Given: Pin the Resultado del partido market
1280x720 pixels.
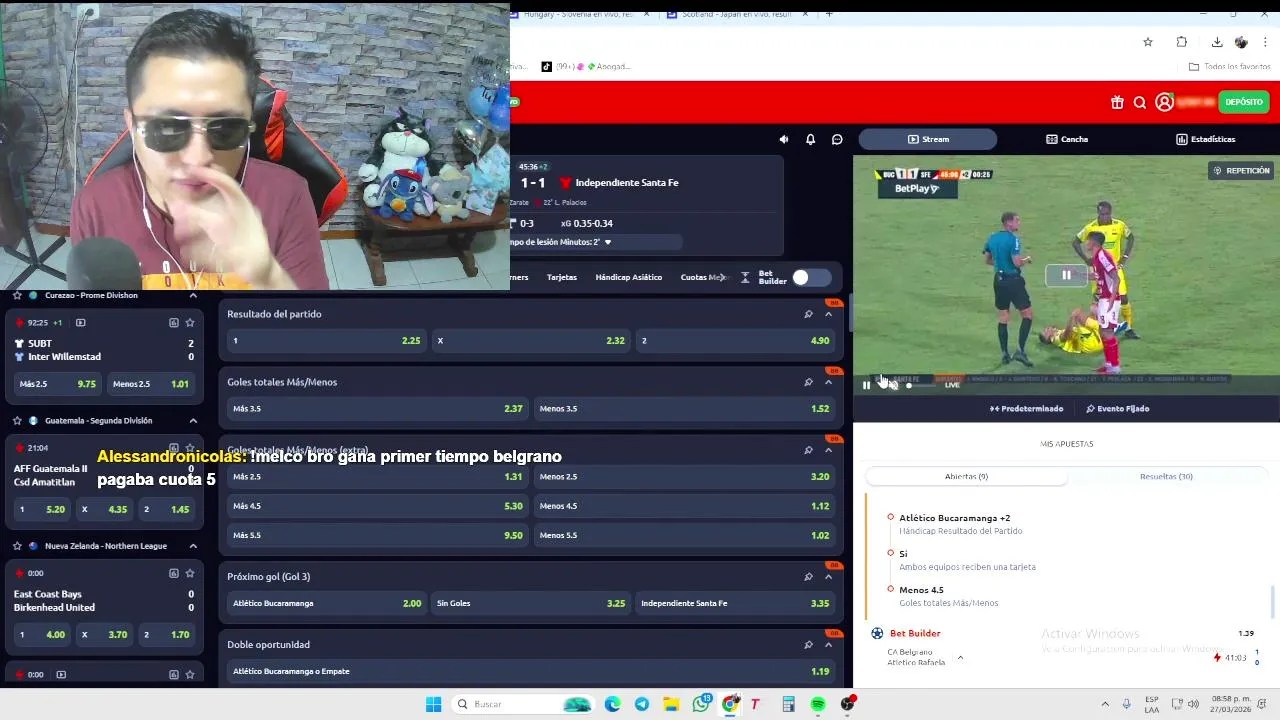Looking at the screenshot, I should pos(808,314).
